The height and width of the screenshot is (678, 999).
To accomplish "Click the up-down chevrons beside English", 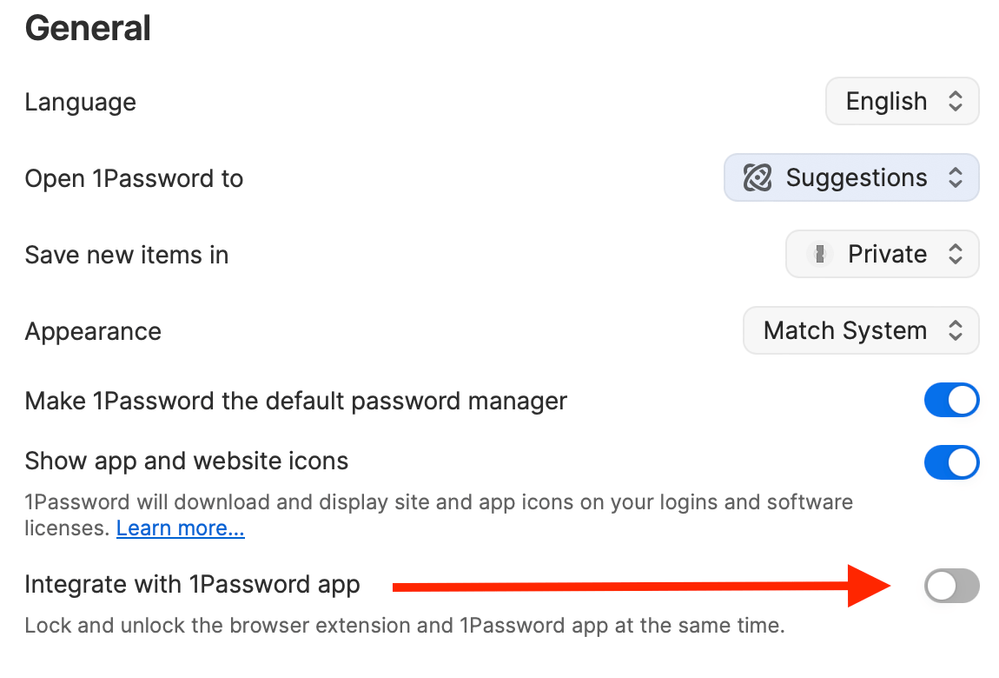I will click(955, 101).
